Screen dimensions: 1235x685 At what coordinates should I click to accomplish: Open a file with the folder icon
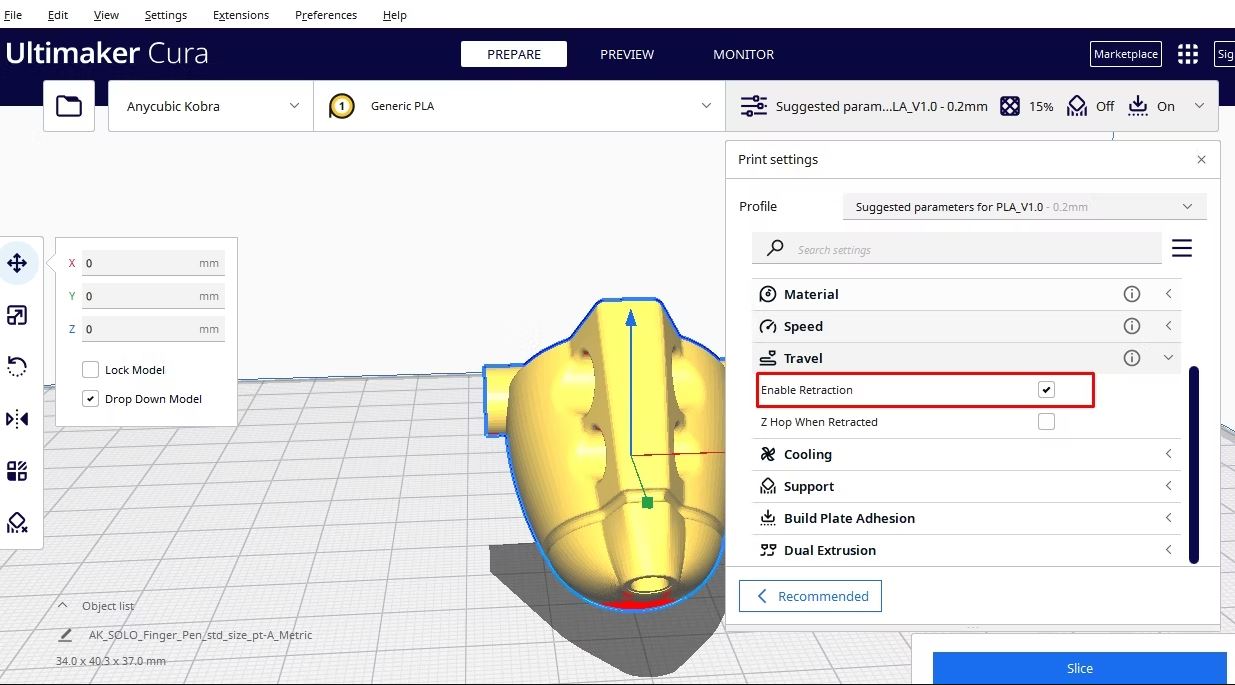pyautogui.click(x=69, y=106)
